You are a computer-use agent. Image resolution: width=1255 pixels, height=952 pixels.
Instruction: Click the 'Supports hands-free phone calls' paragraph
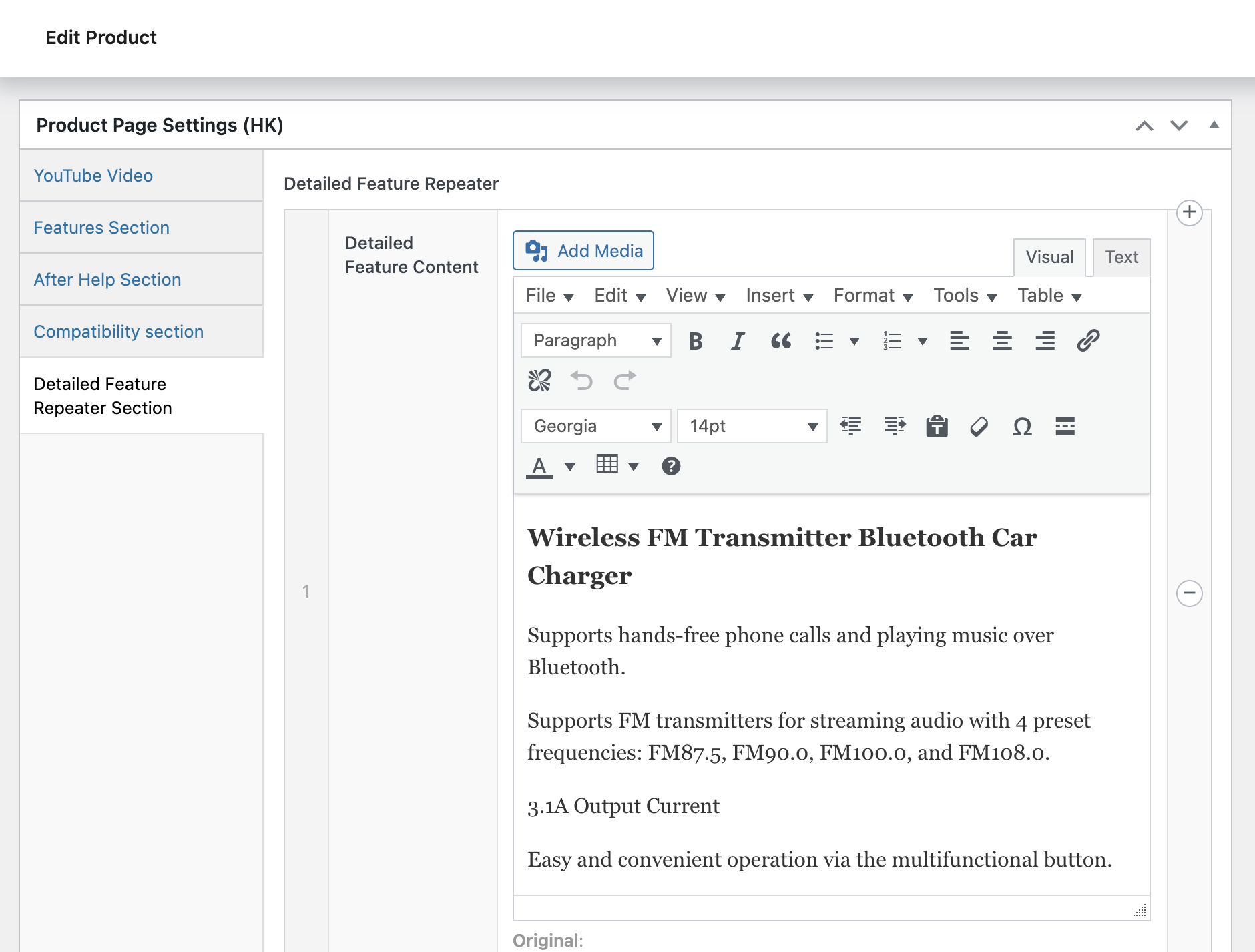click(790, 652)
